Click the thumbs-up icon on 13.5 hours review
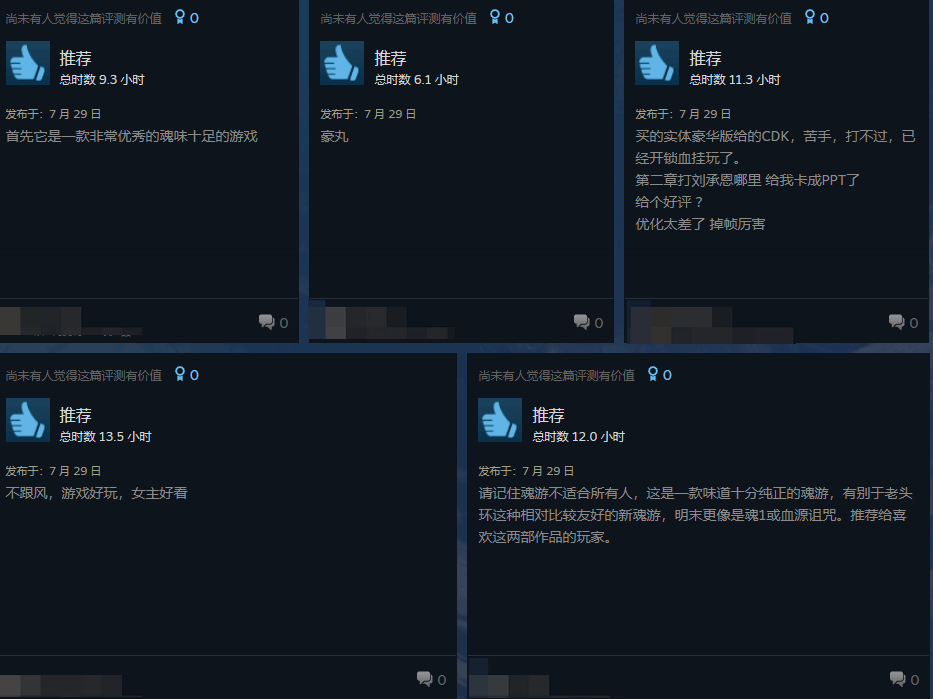 [x=28, y=420]
